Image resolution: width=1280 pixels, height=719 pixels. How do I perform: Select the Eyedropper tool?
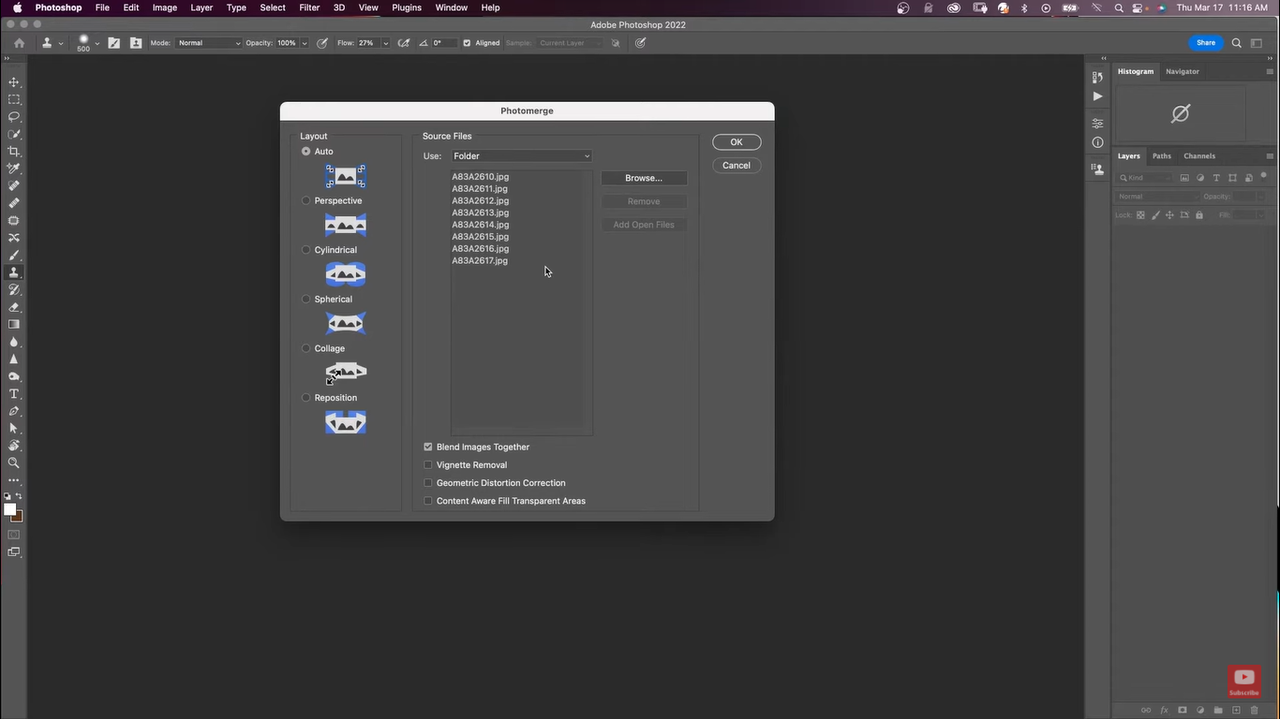tap(14, 168)
